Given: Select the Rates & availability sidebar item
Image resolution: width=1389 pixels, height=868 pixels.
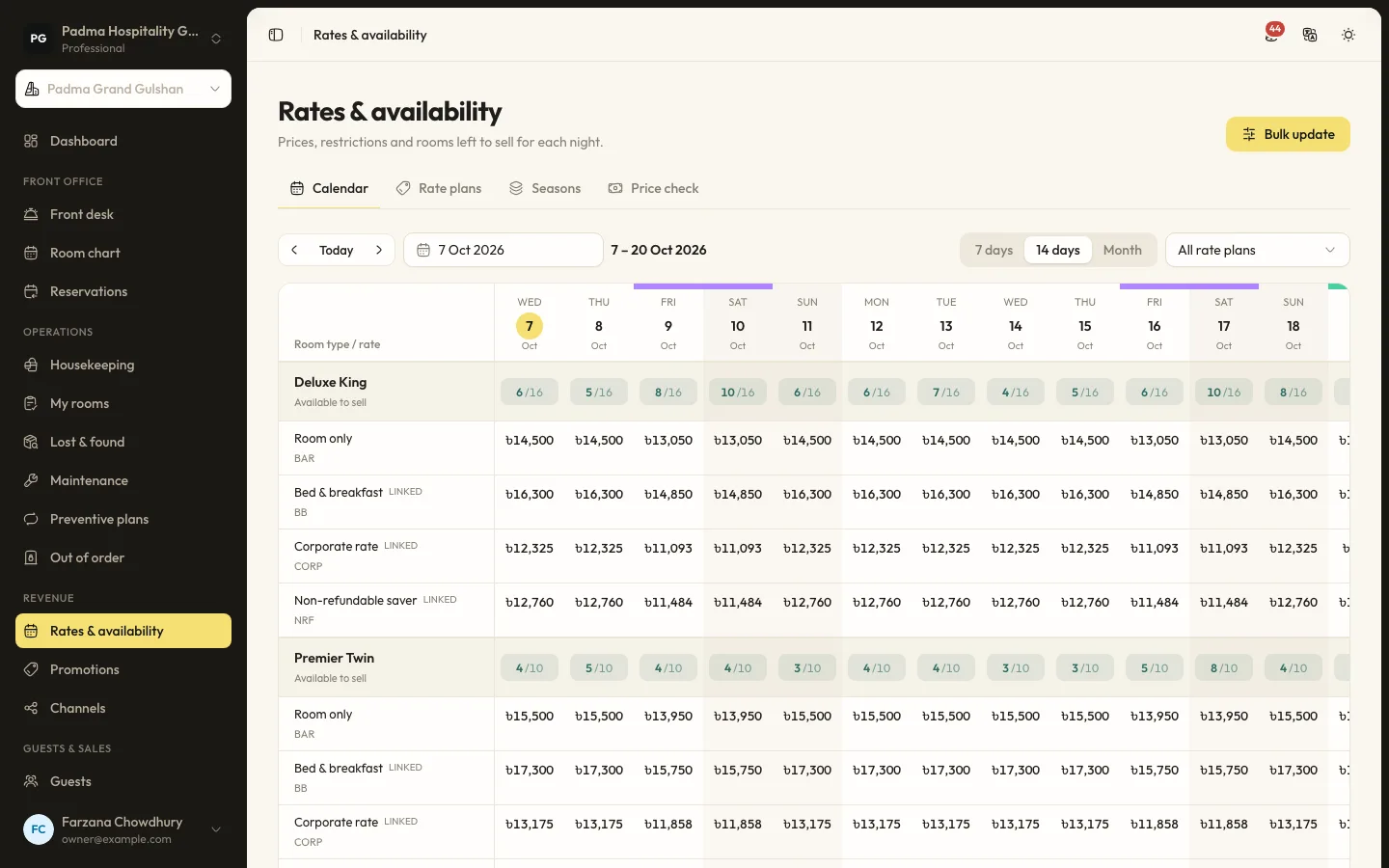Looking at the screenshot, I should pyautogui.click(x=123, y=631).
